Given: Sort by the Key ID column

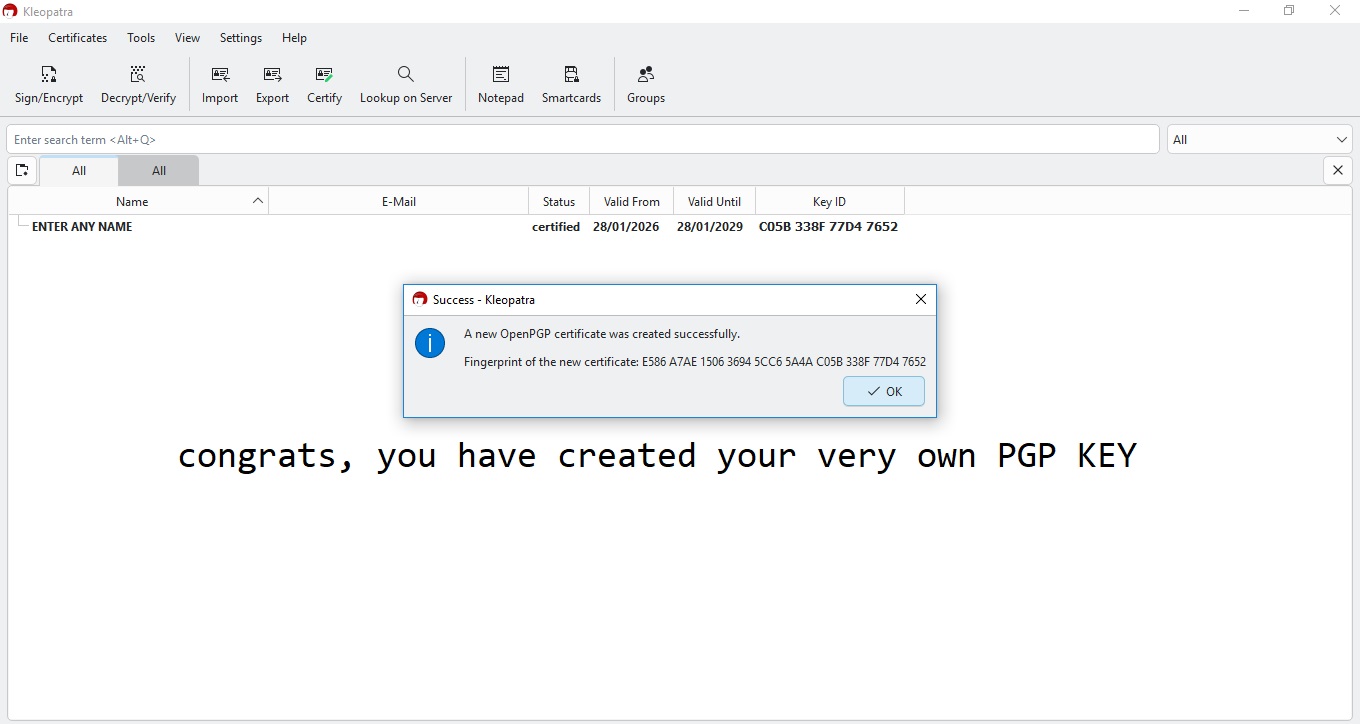Looking at the screenshot, I should click(x=830, y=201).
